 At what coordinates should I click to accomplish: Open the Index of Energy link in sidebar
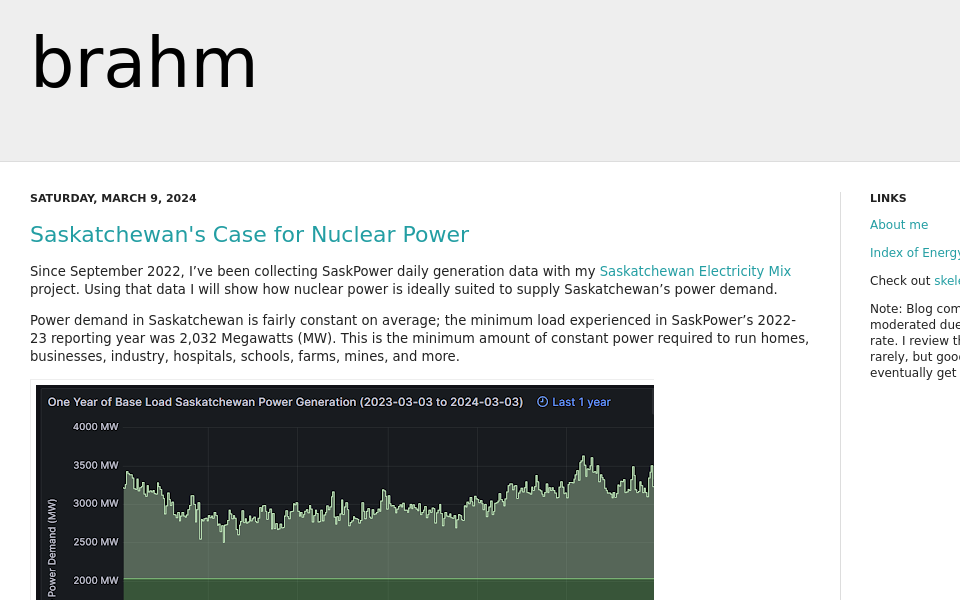click(x=914, y=253)
